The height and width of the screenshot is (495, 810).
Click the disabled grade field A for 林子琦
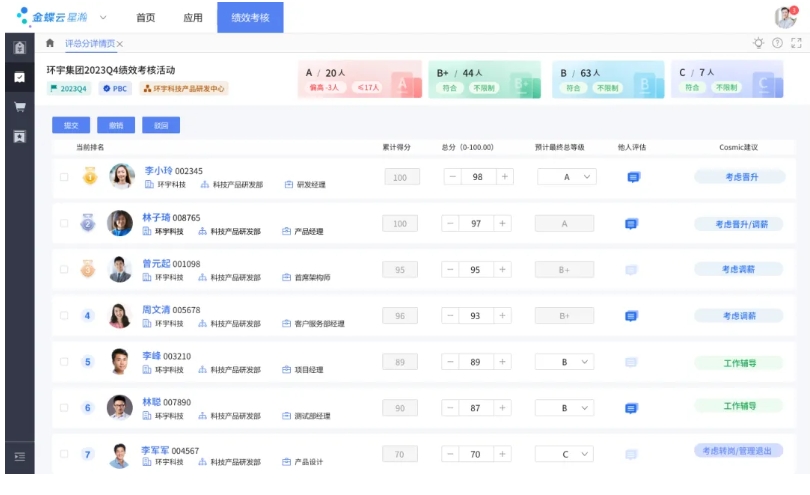point(564,223)
